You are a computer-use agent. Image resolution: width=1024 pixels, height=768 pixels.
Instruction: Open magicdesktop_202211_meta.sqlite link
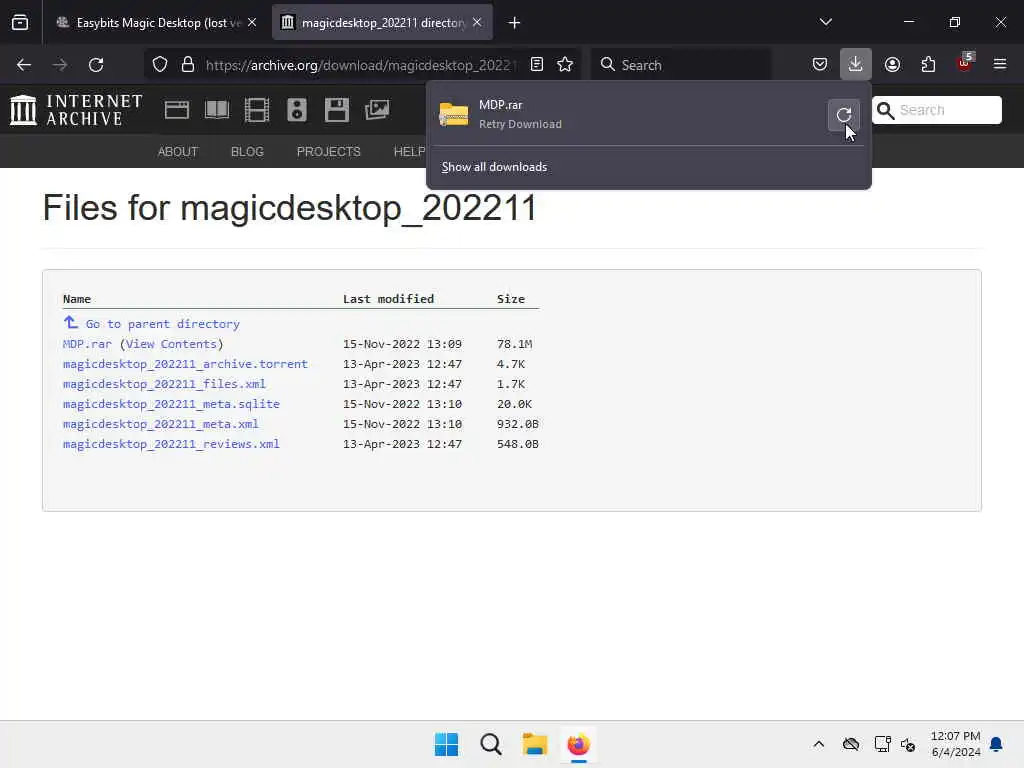click(x=171, y=404)
